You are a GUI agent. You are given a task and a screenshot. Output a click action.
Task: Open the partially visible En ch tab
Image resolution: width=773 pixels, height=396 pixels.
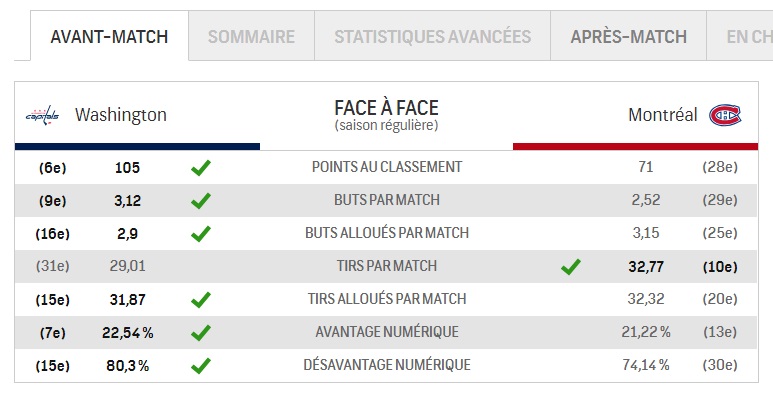click(740, 36)
